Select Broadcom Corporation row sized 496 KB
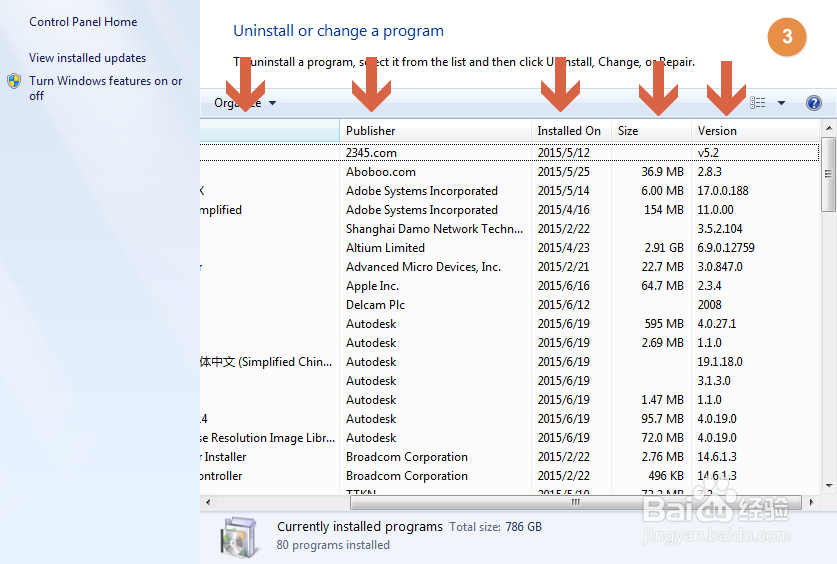The width and height of the screenshot is (837, 564). [x=510, y=476]
